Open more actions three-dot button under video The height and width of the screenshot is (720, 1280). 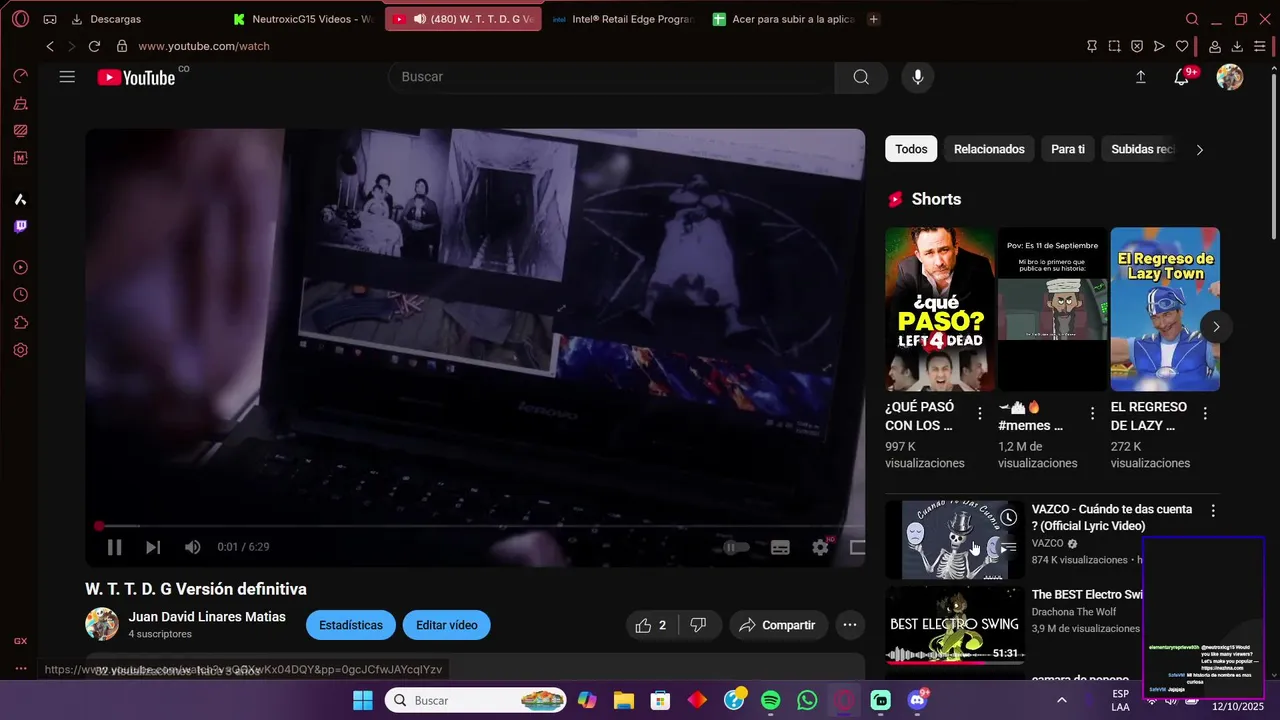(x=850, y=625)
